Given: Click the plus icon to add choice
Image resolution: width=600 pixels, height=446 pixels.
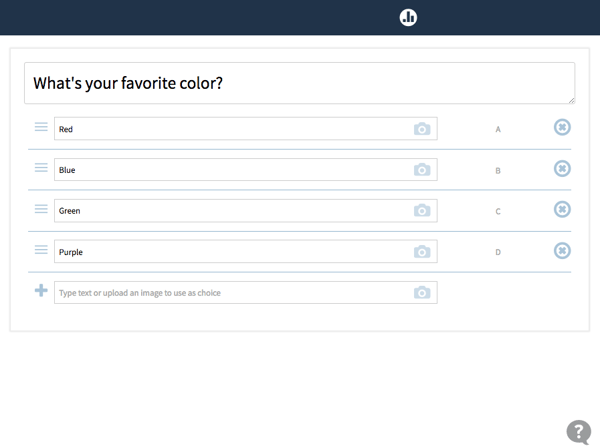Looking at the screenshot, I should [x=41, y=291].
